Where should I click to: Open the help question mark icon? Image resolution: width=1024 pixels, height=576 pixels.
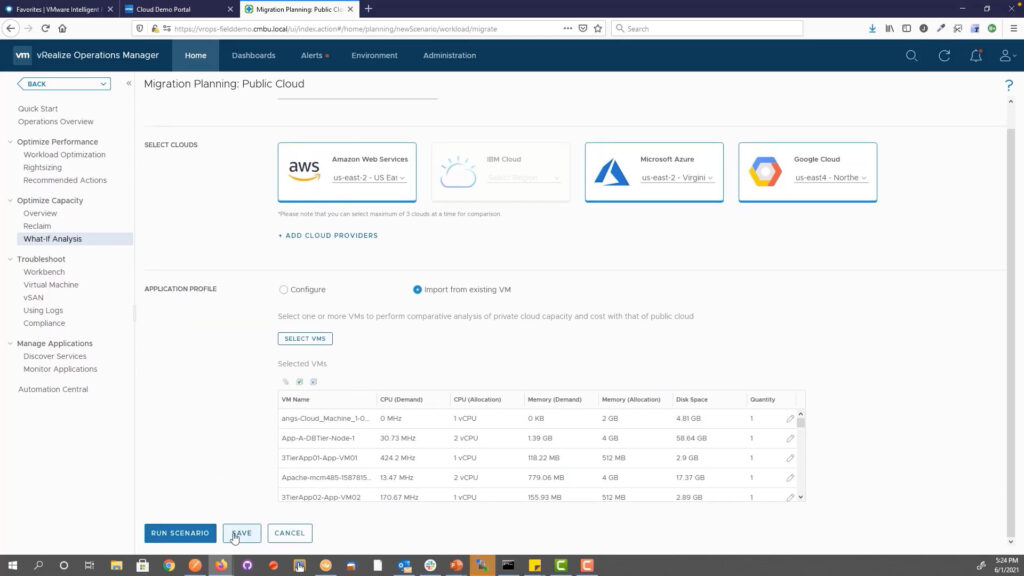click(x=1009, y=85)
